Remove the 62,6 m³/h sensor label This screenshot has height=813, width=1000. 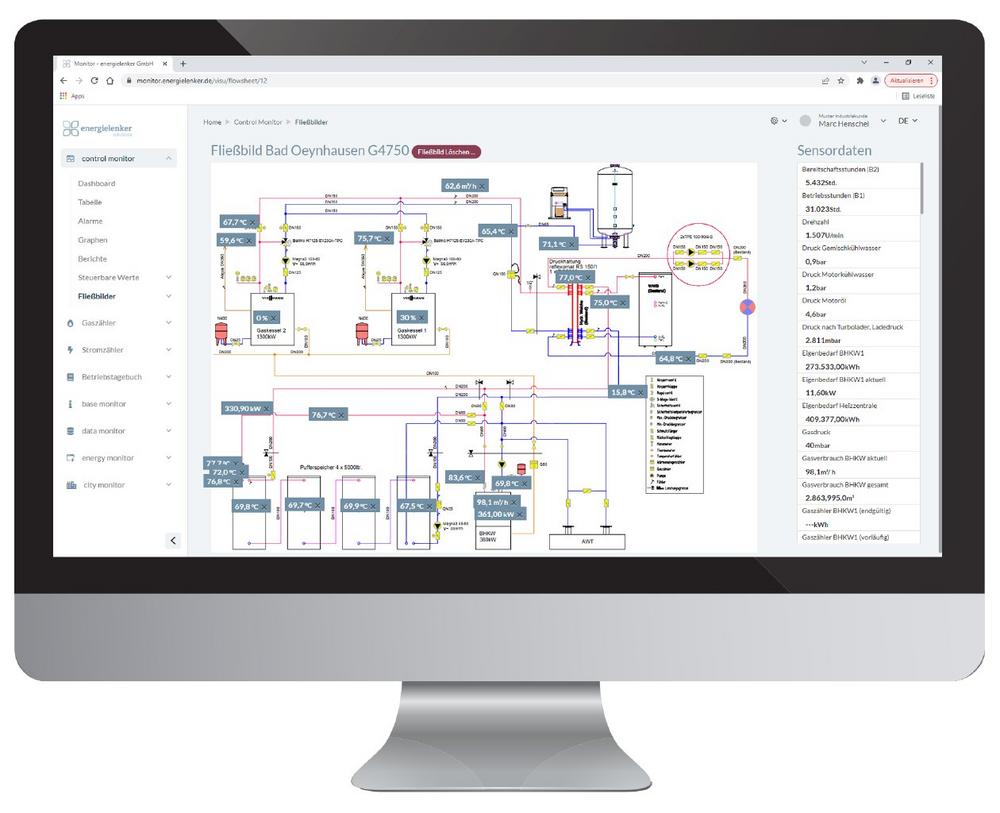pos(483,186)
